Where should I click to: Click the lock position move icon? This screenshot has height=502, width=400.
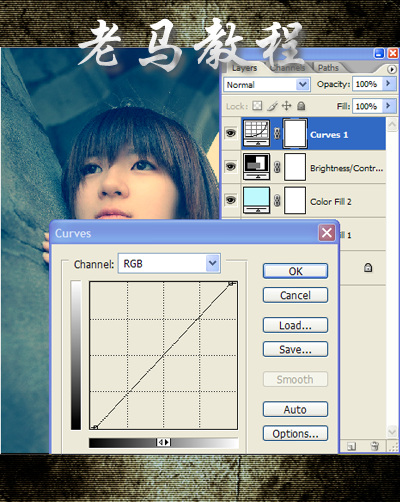[286, 106]
